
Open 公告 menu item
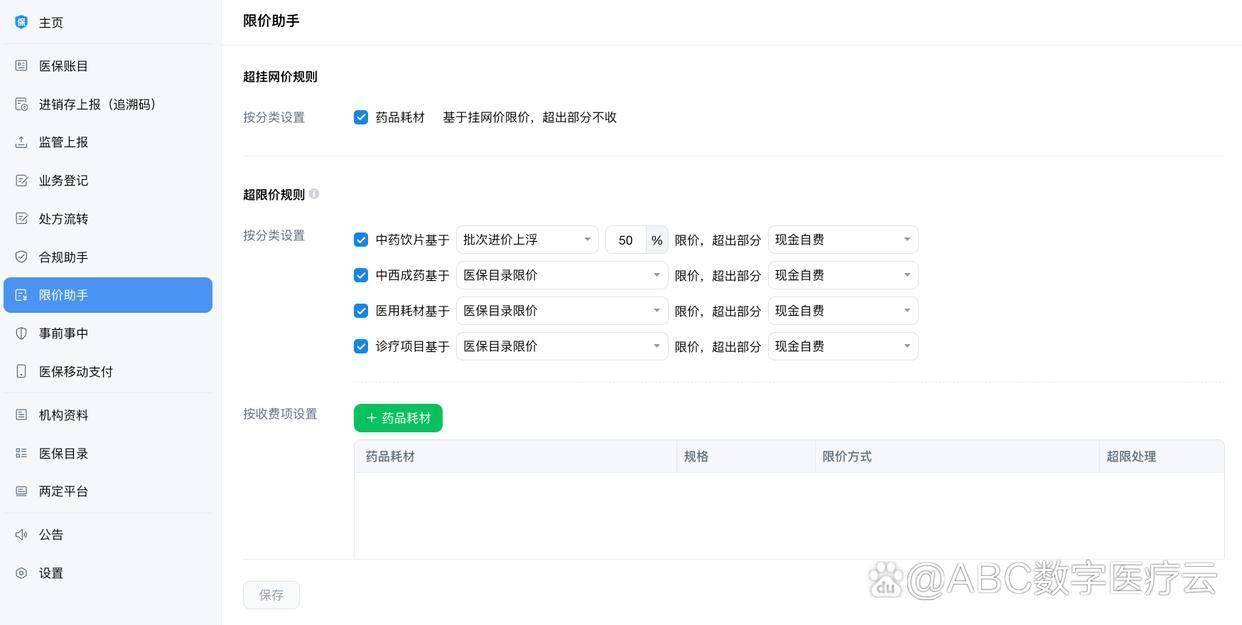tap(108, 535)
